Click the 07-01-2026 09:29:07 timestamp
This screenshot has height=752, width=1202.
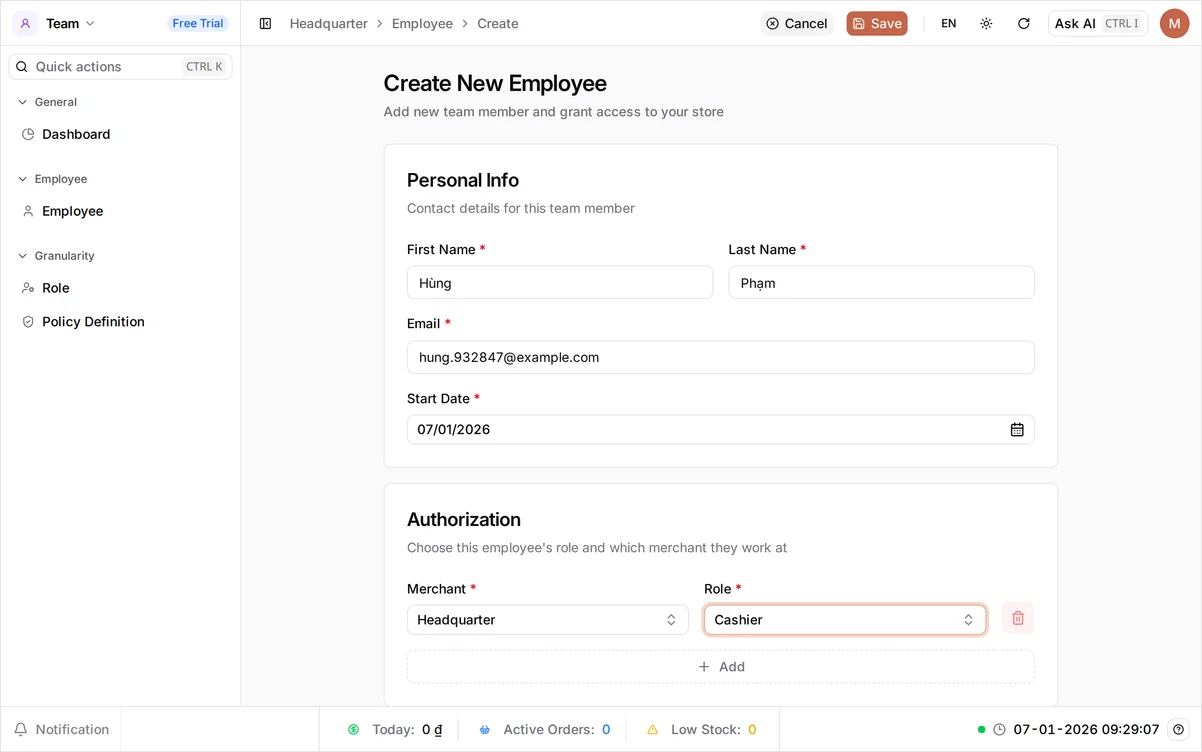1087,730
